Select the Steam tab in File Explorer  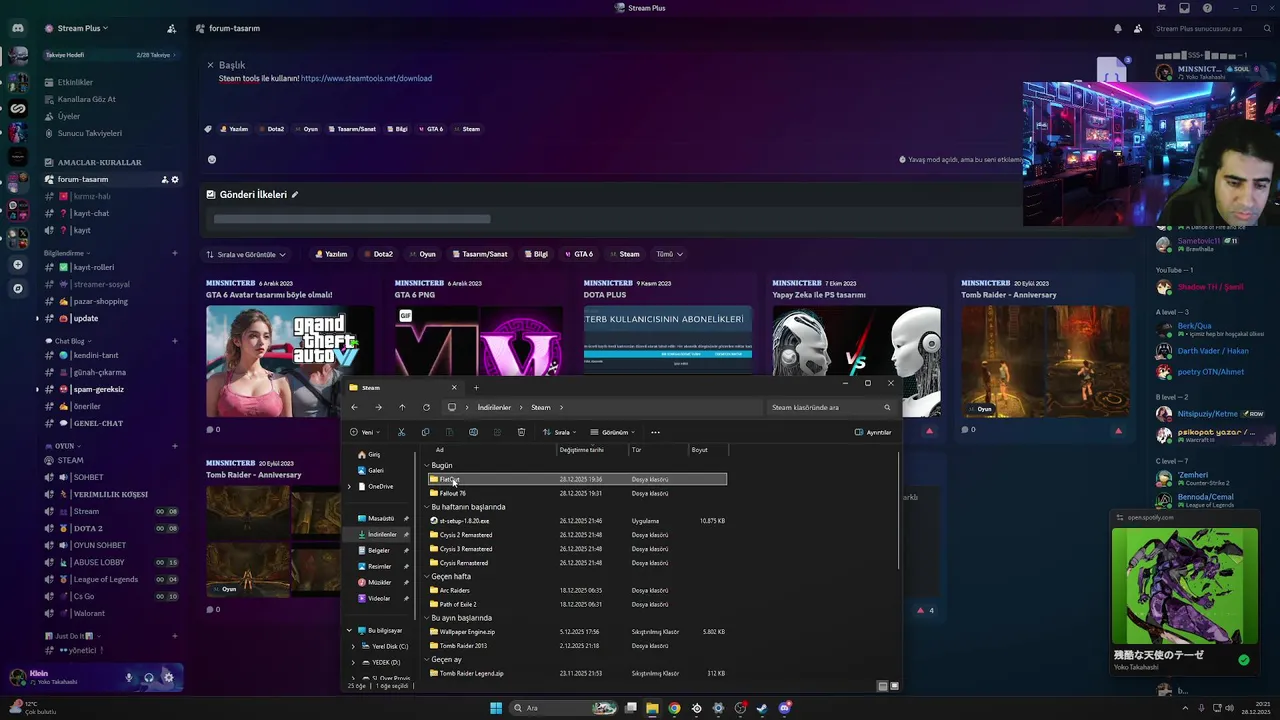(x=403, y=387)
